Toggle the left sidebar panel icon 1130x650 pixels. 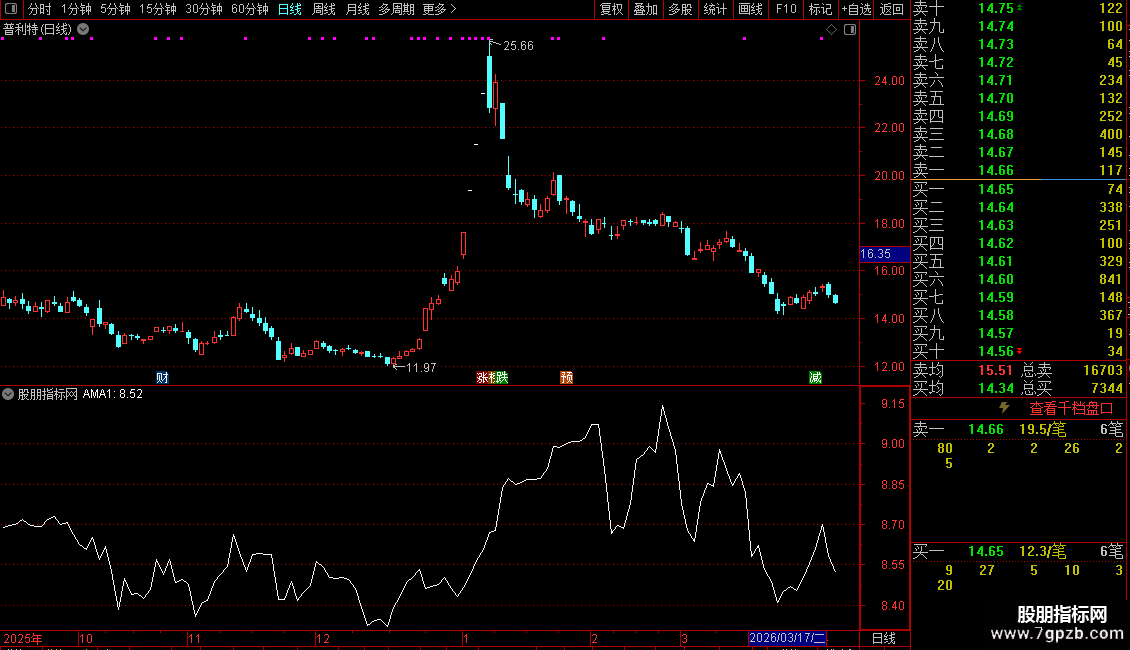click(x=10, y=9)
